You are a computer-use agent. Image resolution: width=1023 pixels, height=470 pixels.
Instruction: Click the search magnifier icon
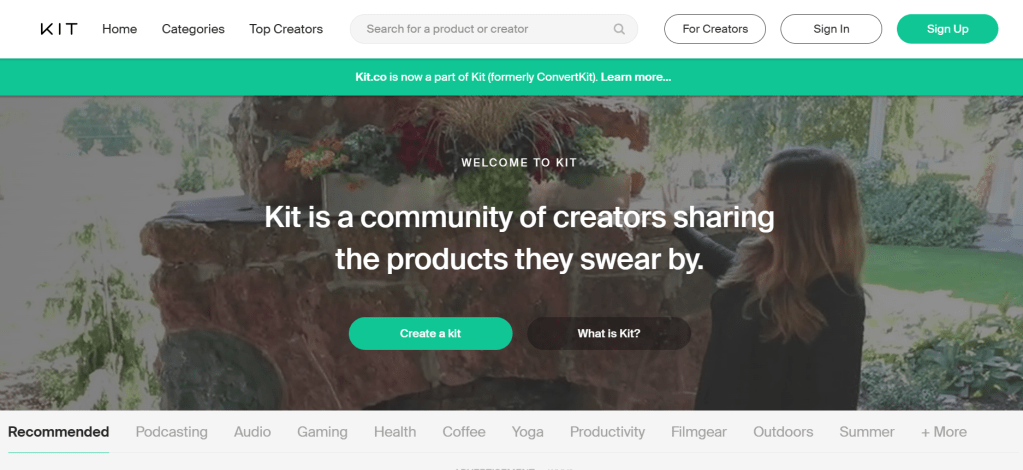pos(620,29)
